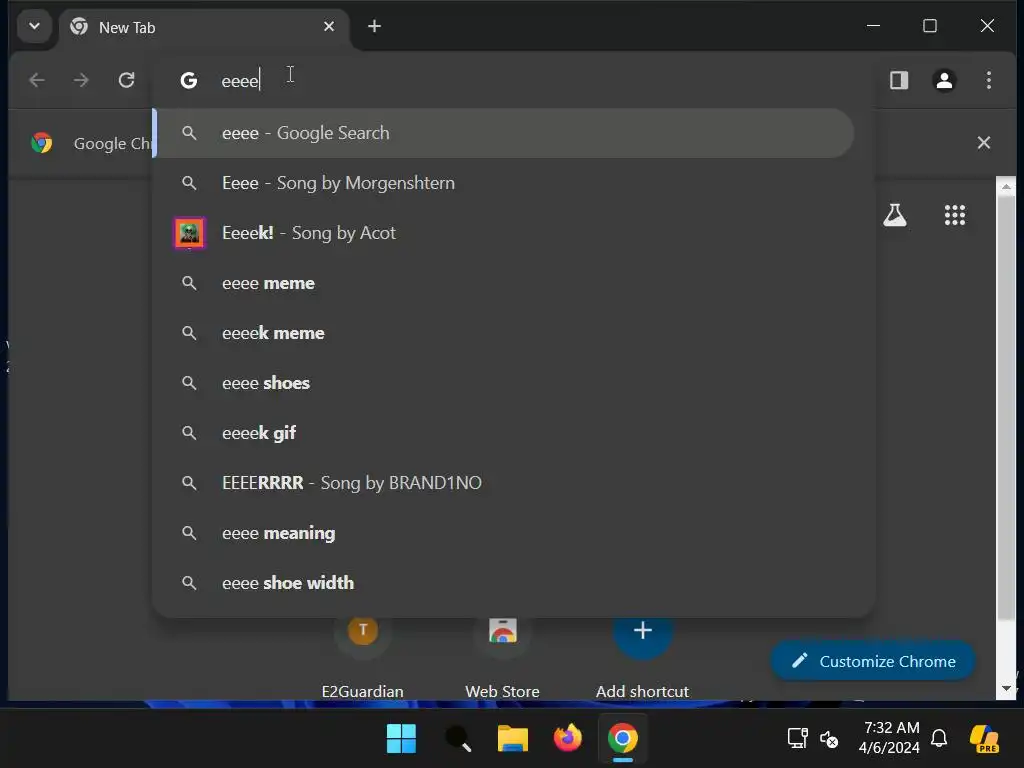
Task: Maximize the Chrome window
Action: coord(930,26)
